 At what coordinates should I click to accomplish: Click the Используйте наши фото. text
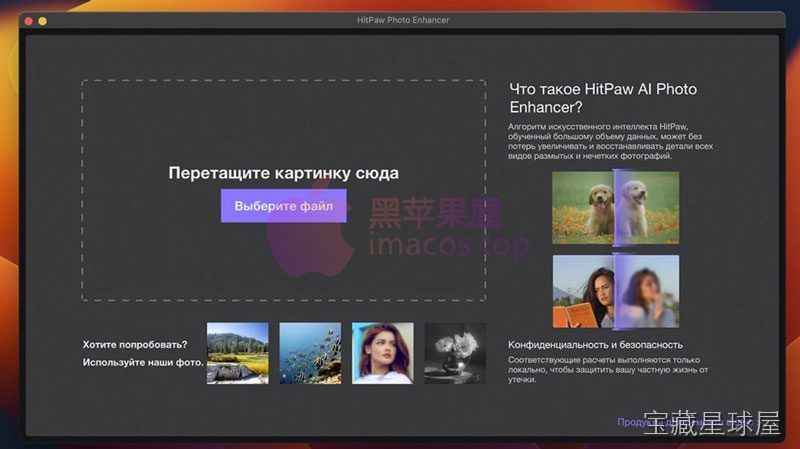coord(143,363)
